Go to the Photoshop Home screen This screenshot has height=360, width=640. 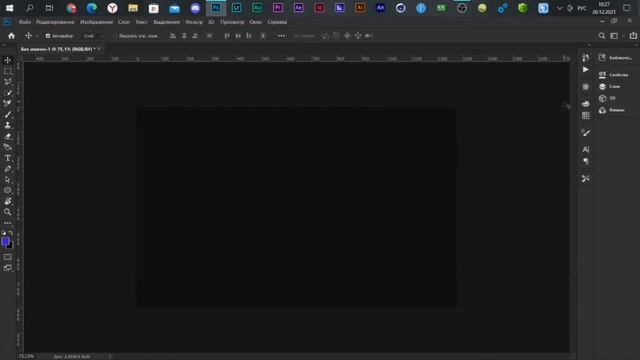(x=11, y=36)
